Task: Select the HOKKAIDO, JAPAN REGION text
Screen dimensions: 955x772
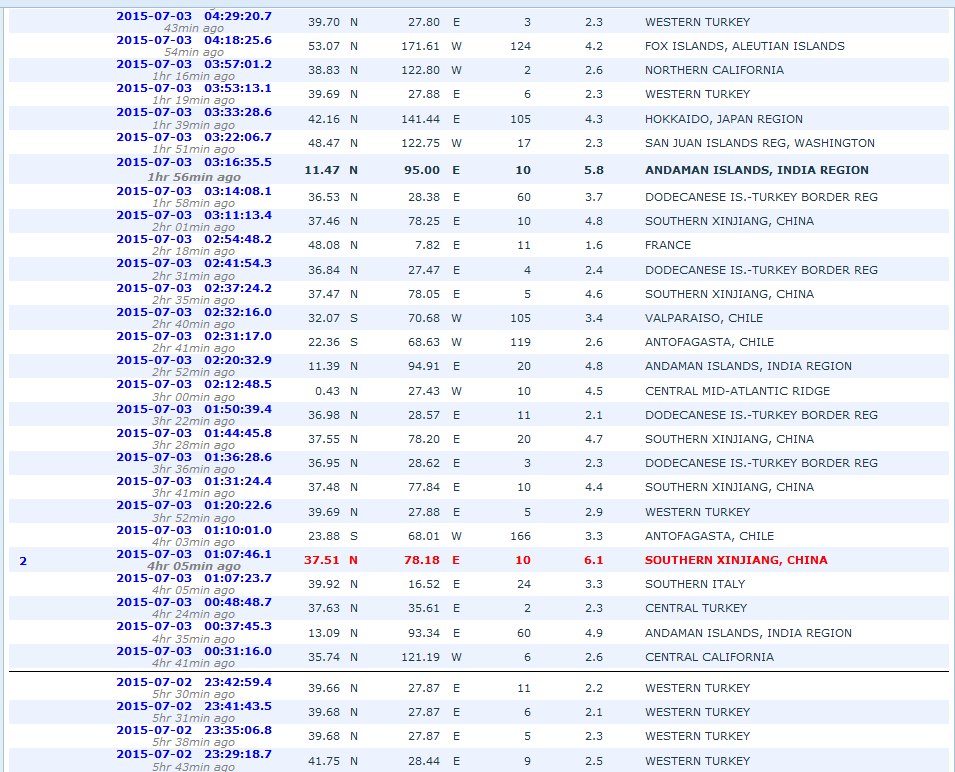Action: [724, 119]
